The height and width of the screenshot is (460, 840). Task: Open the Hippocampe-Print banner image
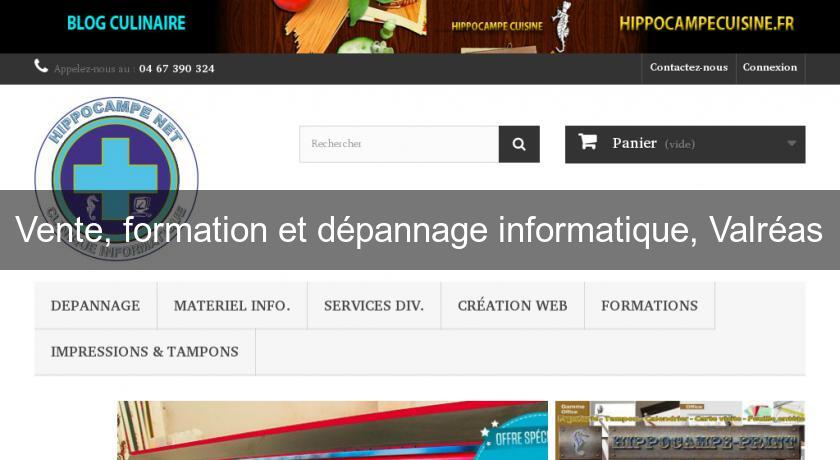(680, 430)
